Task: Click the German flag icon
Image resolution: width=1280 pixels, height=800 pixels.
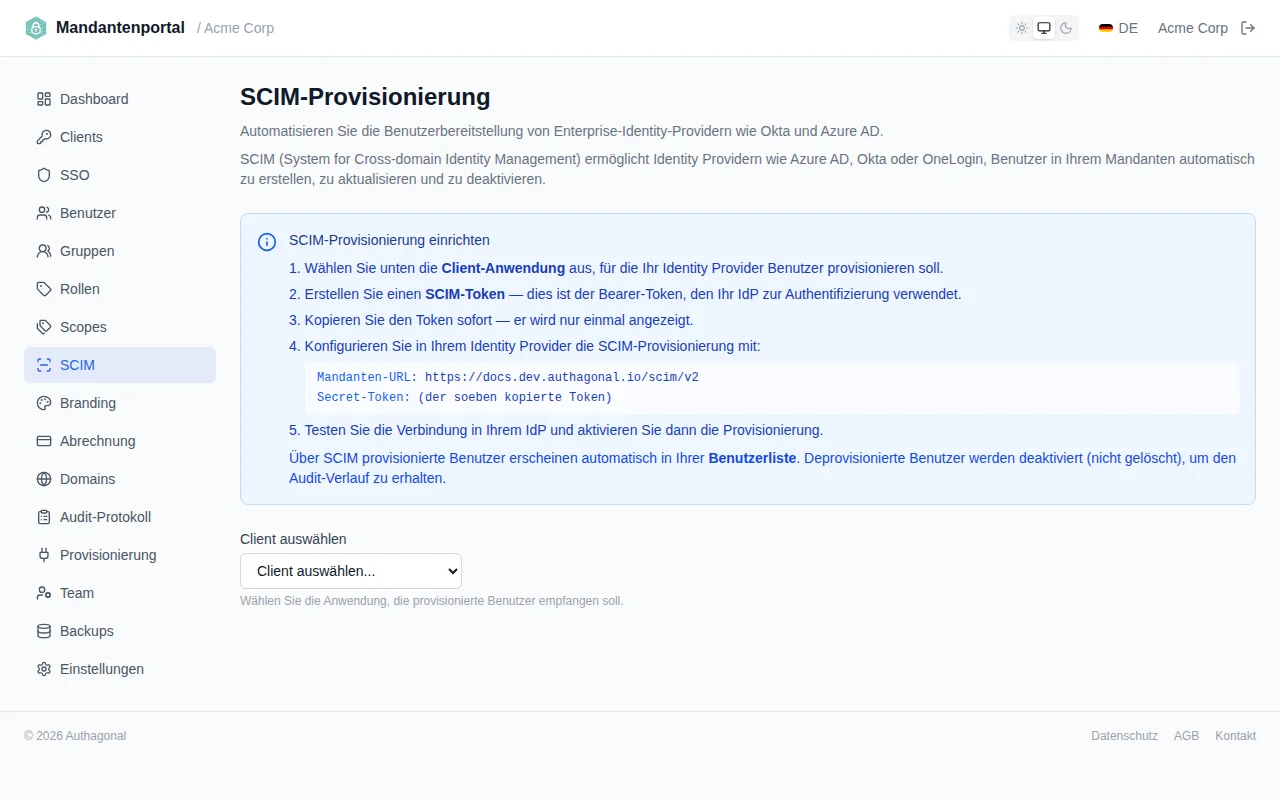Action: 1106,28
